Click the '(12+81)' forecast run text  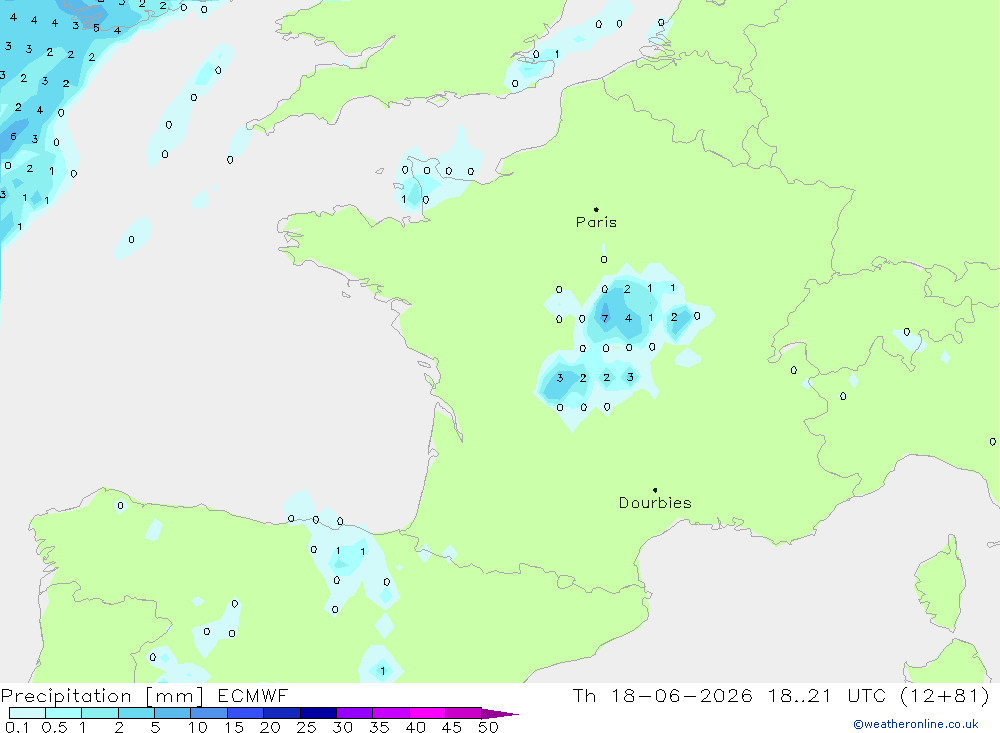(x=945, y=695)
